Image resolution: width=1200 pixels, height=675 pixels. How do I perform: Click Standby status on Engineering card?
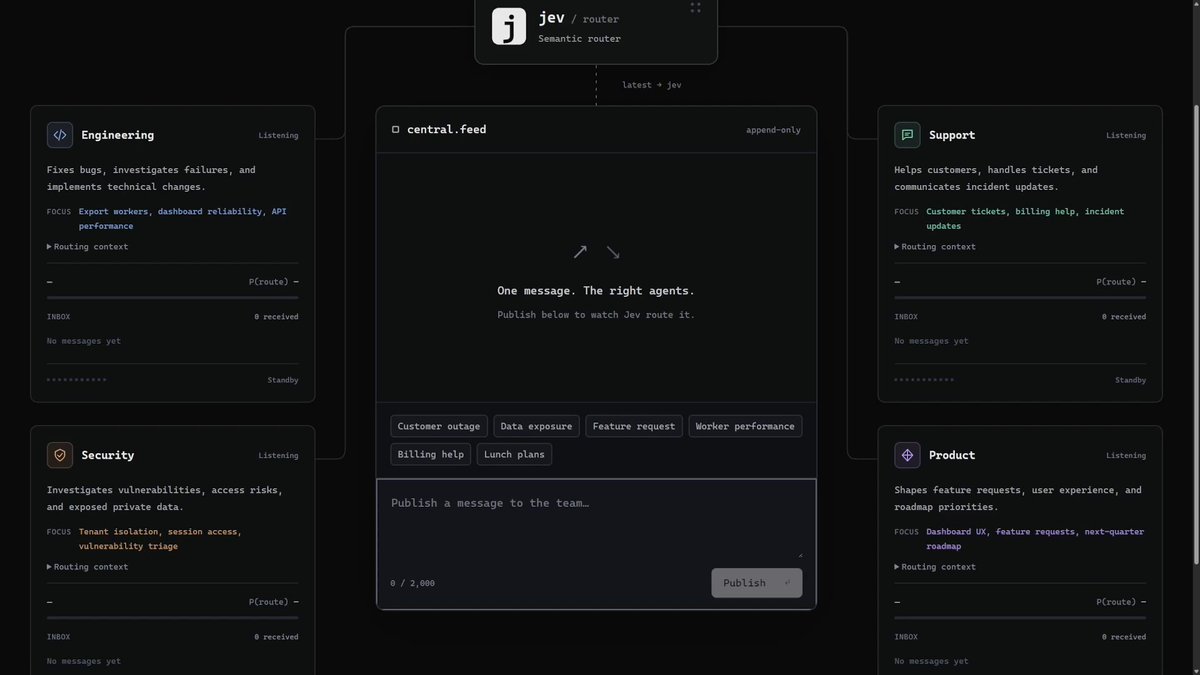(282, 380)
